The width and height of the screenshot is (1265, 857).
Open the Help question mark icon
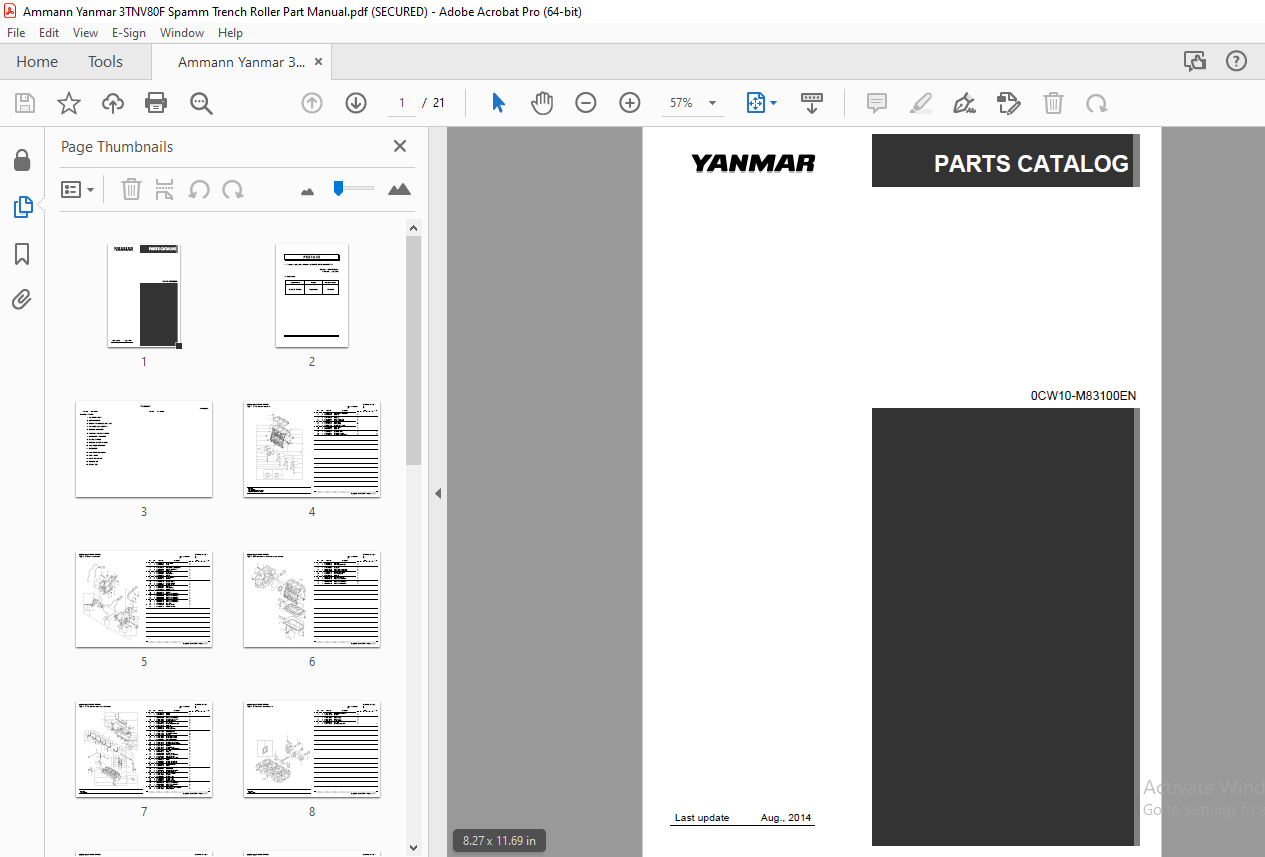pyautogui.click(x=1237, y=62)
